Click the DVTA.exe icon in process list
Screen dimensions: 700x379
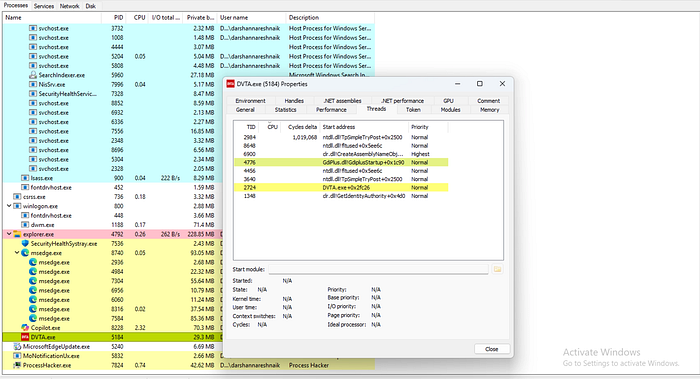coord(25,337)
